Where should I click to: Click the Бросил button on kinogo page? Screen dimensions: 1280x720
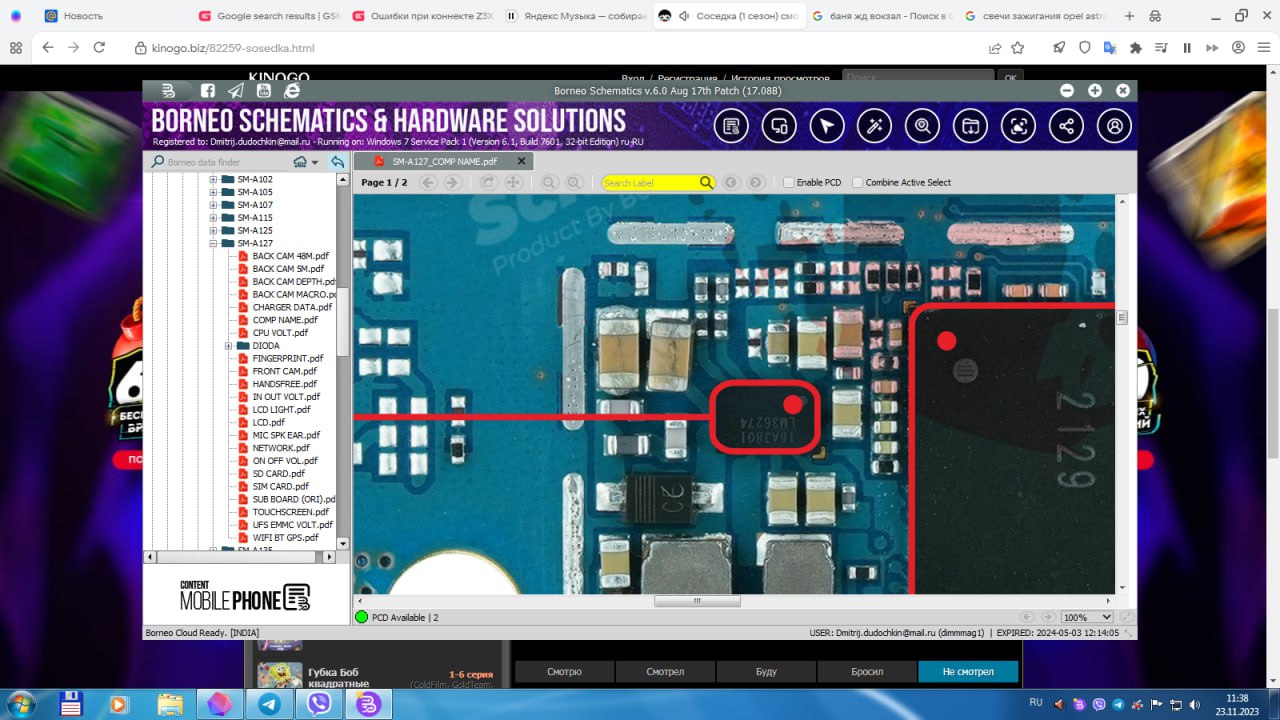(867, 672)
